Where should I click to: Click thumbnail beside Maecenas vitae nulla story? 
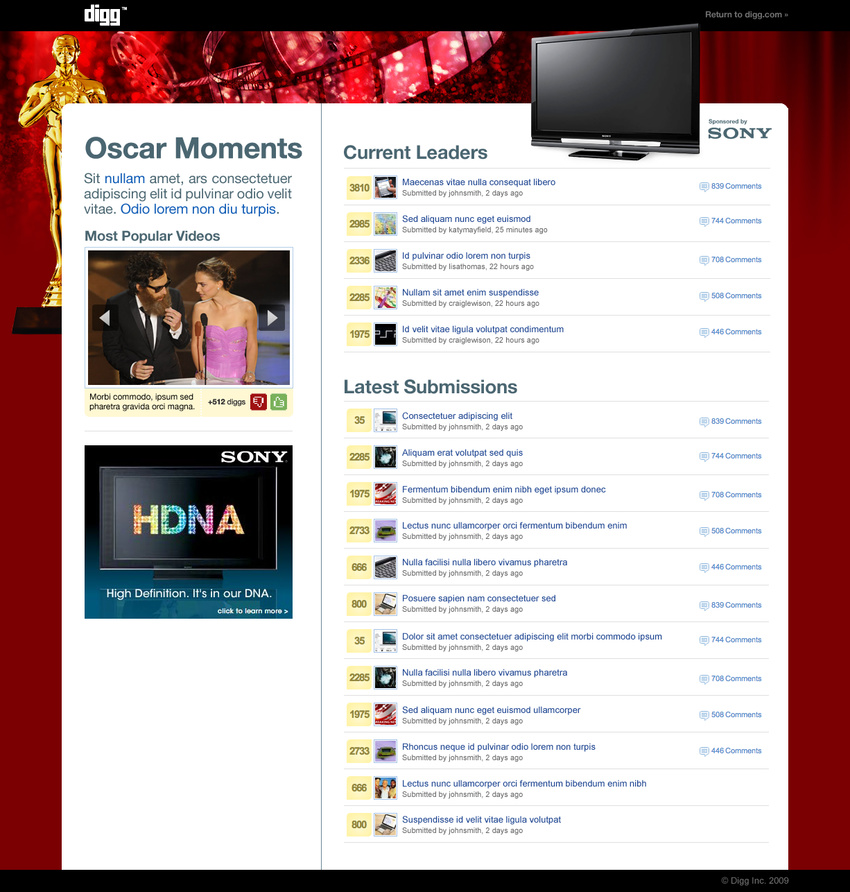pos(385,188)
